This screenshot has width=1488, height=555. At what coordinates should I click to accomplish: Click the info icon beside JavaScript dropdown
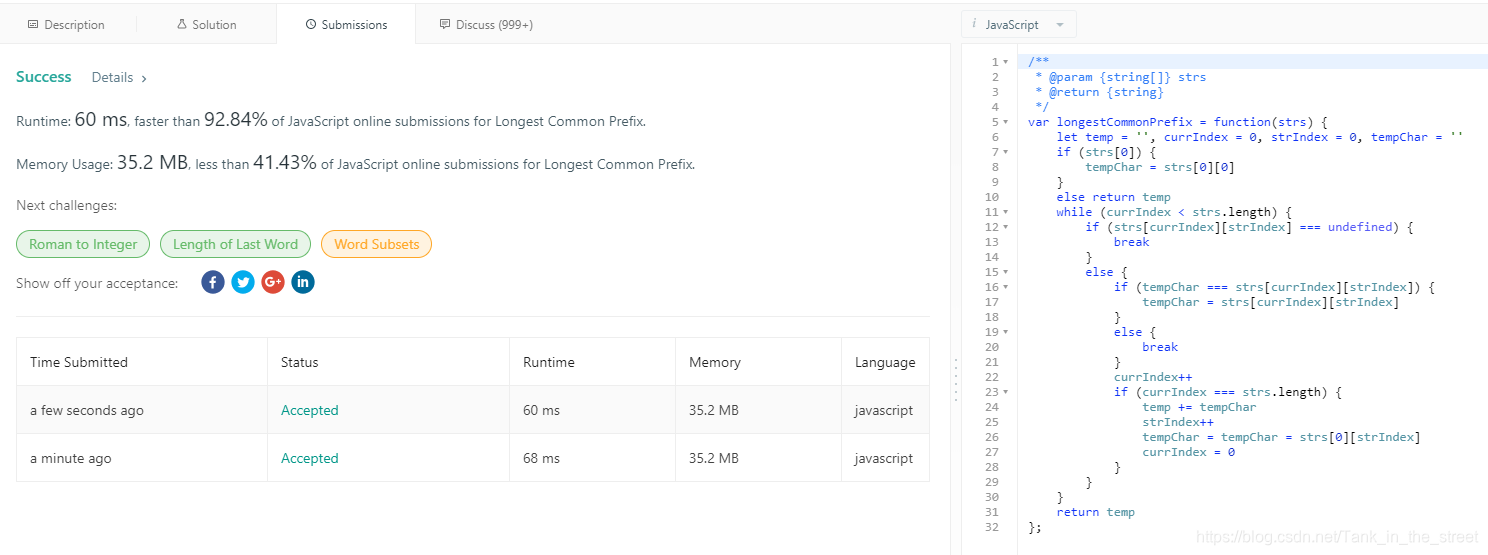(974, 24)
